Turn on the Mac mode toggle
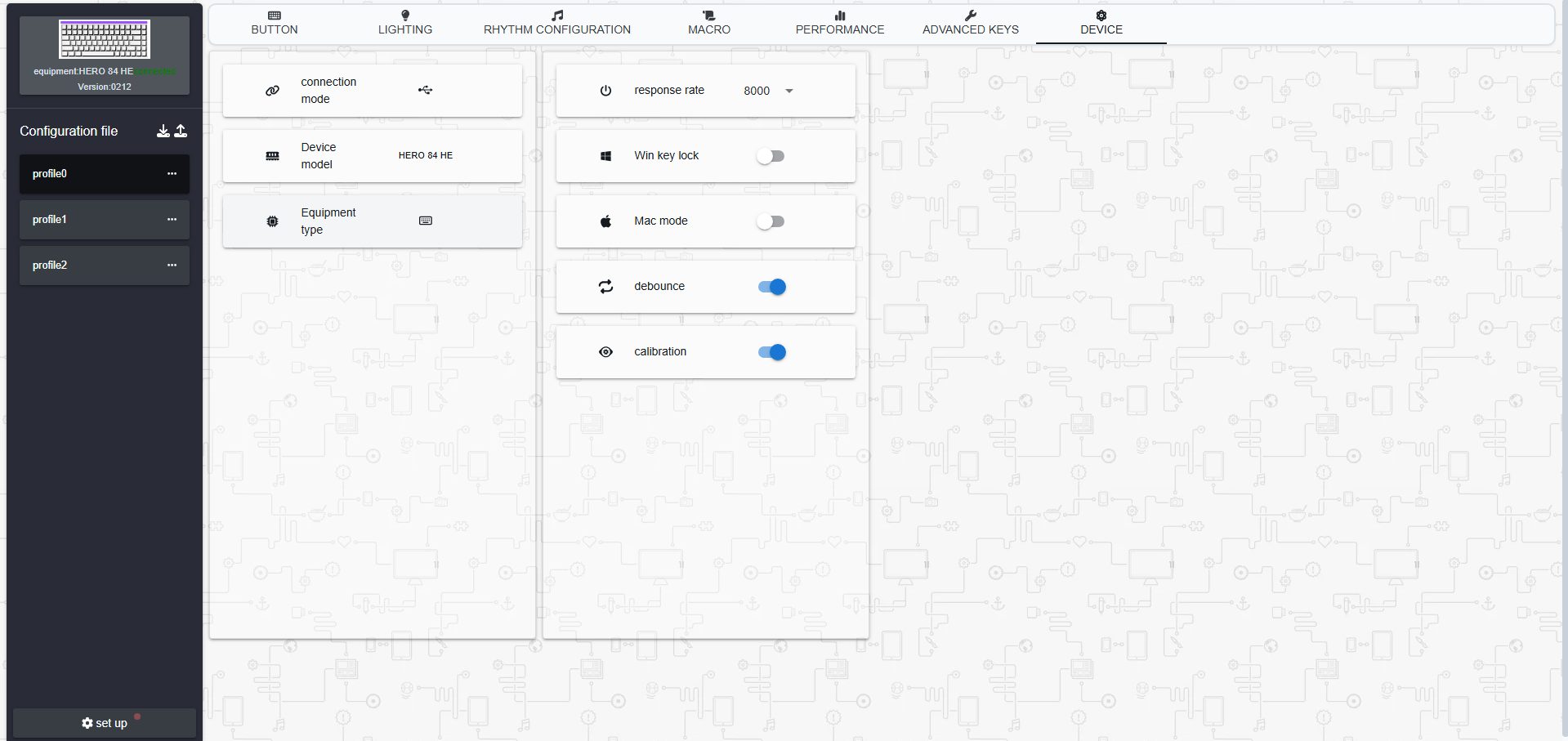 pyautogui.click(x=771, y=221)
